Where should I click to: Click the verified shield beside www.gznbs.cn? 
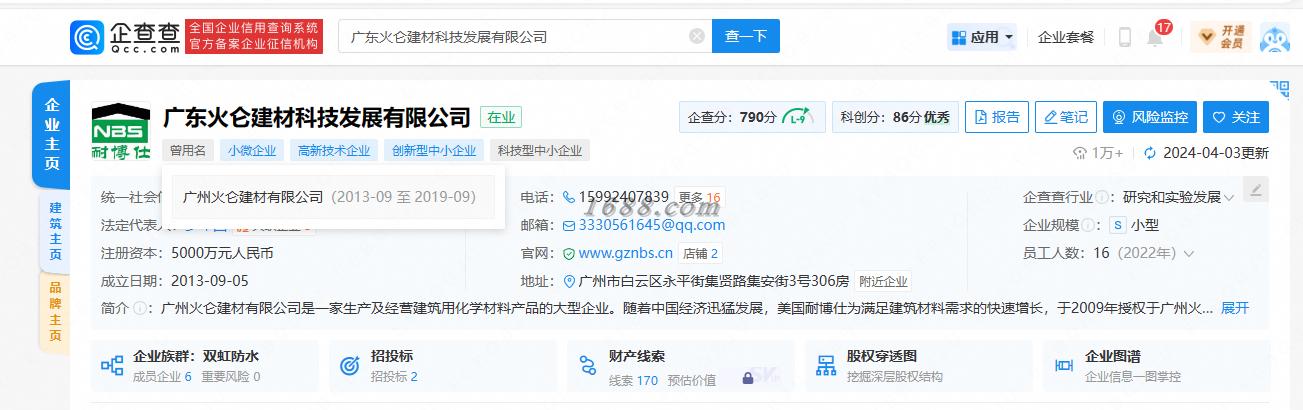tap(569, 253)
